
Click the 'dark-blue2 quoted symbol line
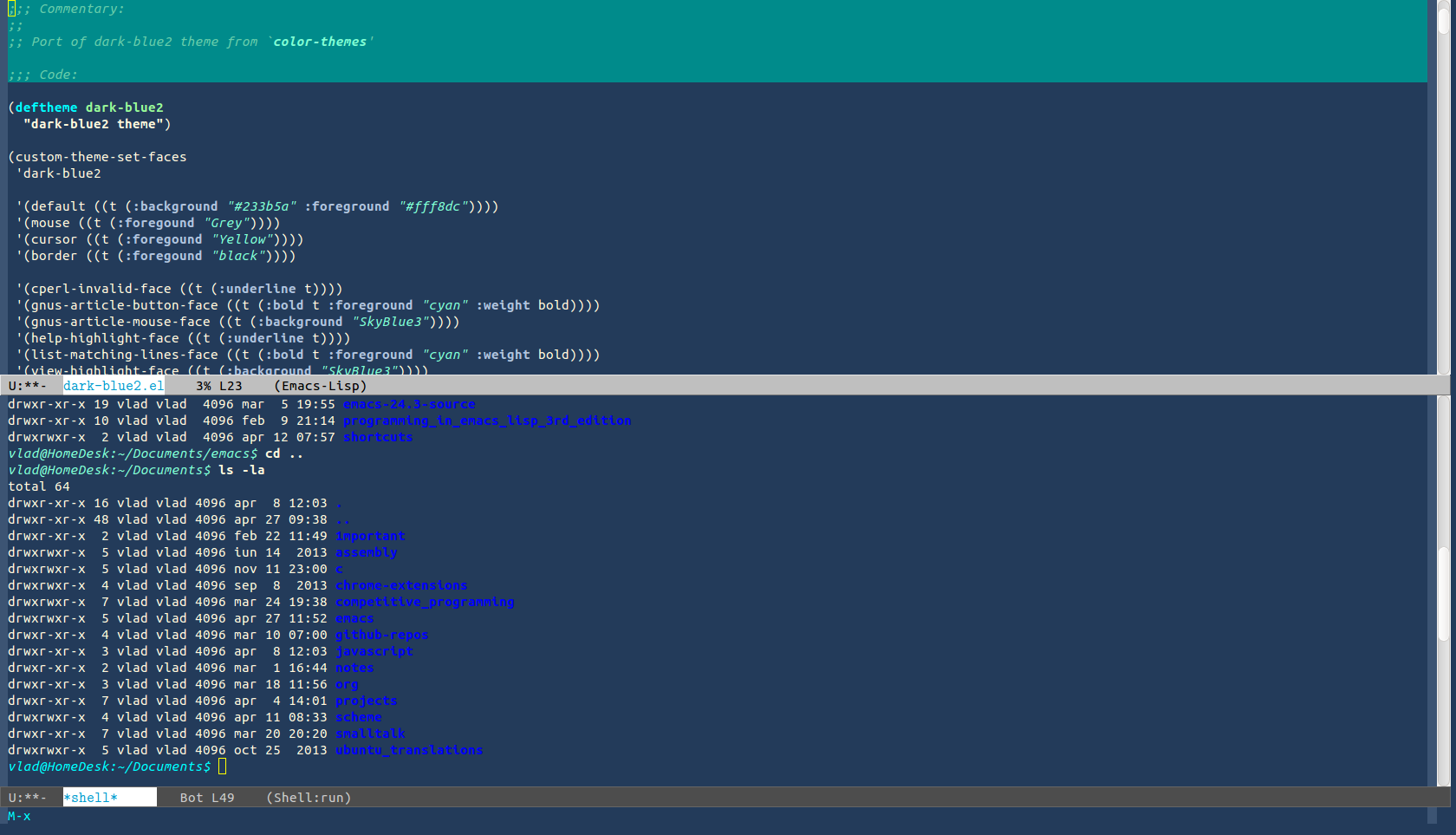(x=58, y=173)
